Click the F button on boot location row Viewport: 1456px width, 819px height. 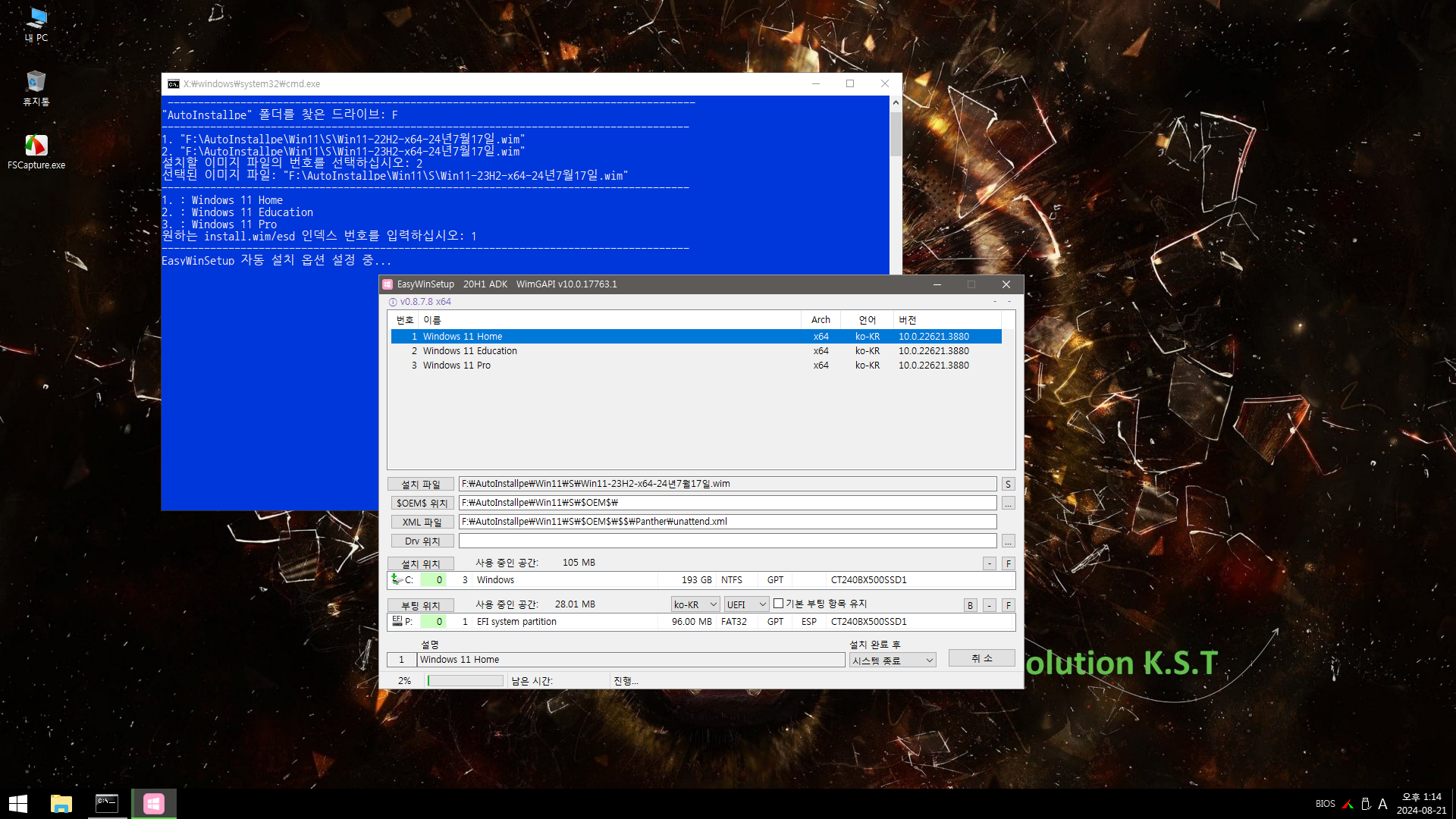pos(1009,605)
